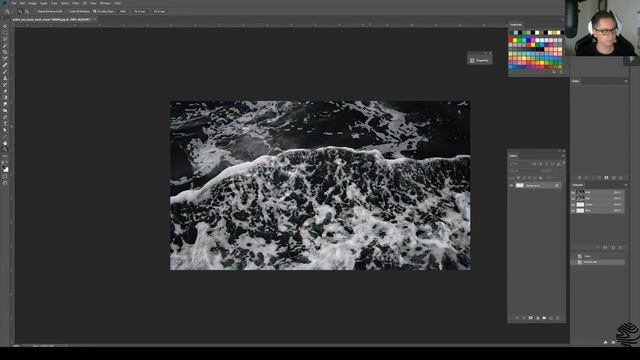The height and width of the screenshot is (360, 640).
Task: Open the File menu
Action: 13,3
